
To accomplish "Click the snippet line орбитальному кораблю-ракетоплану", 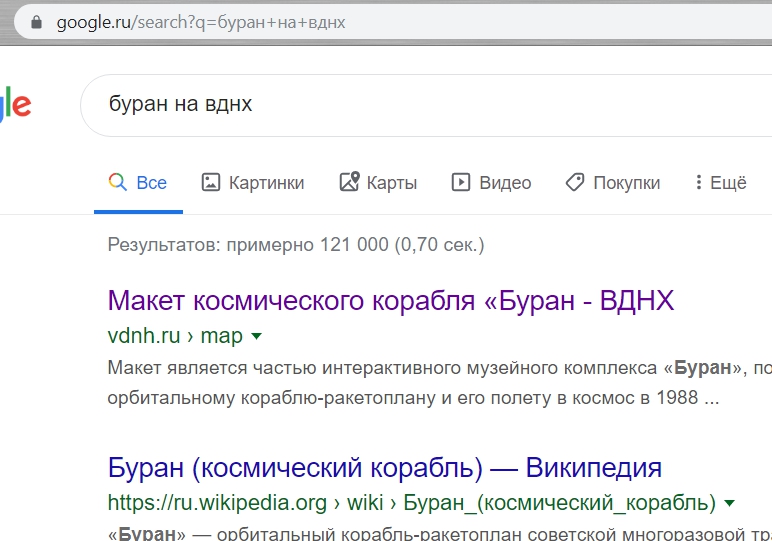I will pyautogui.click(x=413, y=398).
